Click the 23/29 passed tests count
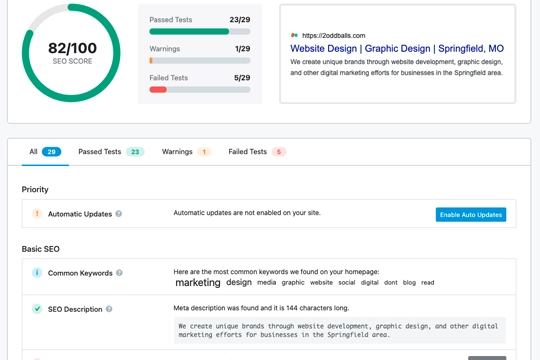Viewport: 540px width, 360px height. (x=240, y=20)
